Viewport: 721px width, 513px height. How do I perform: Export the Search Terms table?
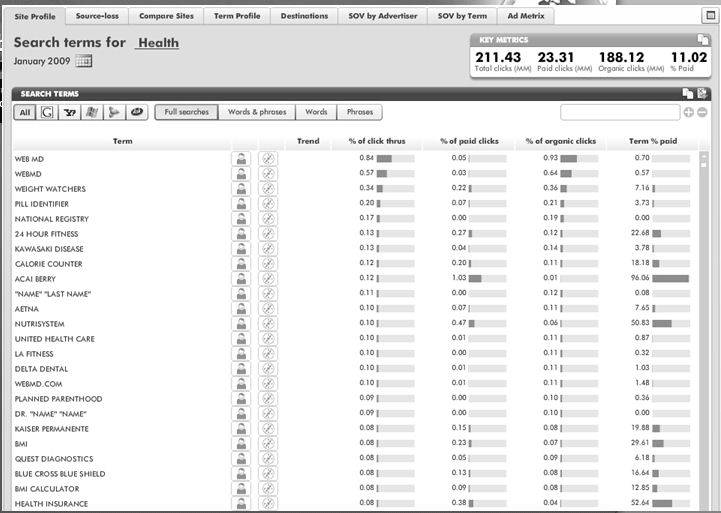click(702, 94)
